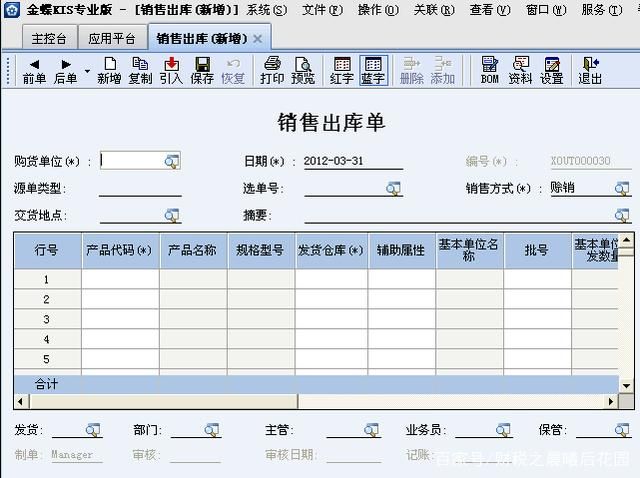Screen dimensions: 640x478
Task: Open lookup for 交货地点 field
Action: tap(172, 216)
